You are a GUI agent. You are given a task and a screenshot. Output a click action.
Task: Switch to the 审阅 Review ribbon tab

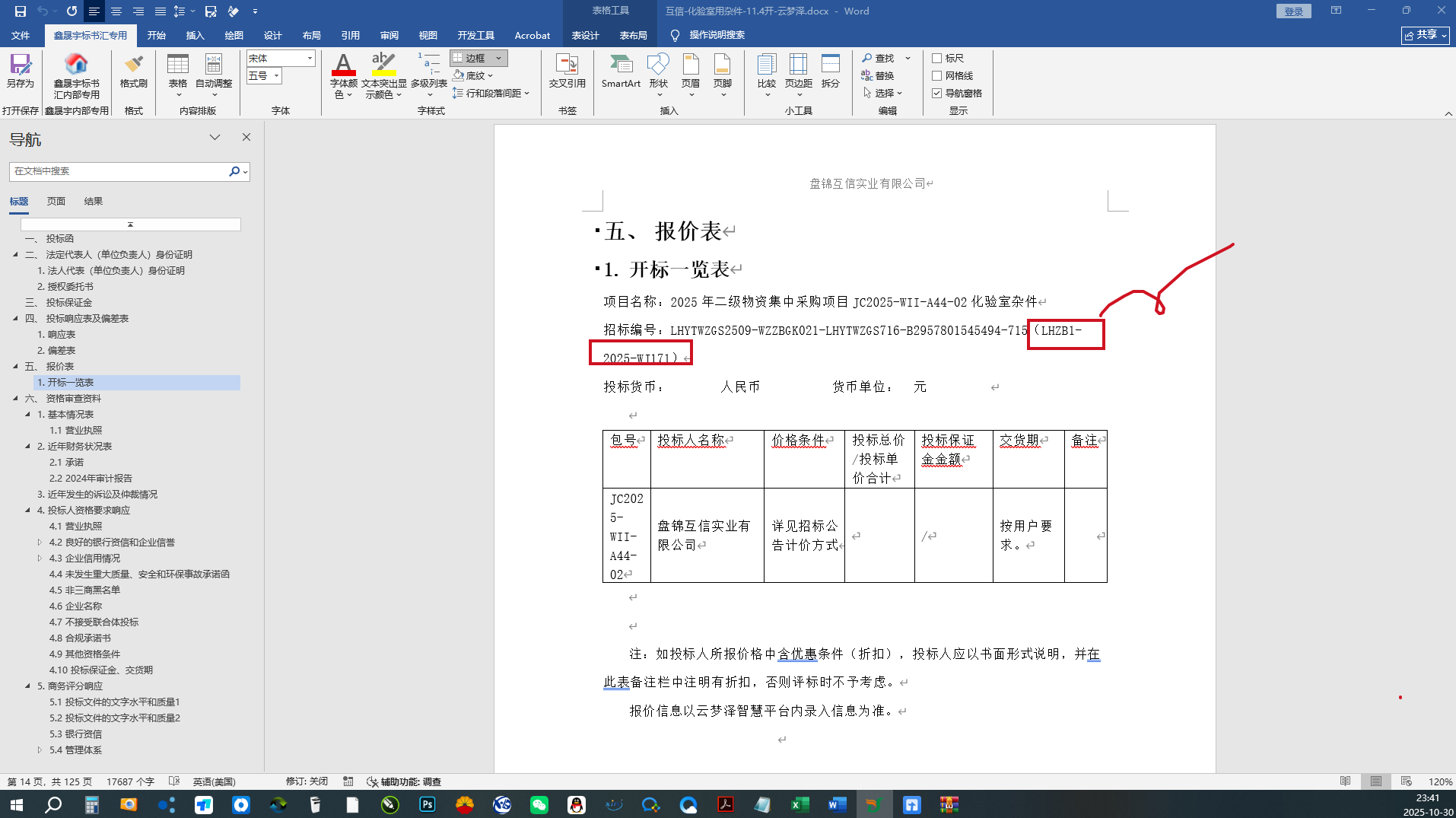(x=389, y=35)
